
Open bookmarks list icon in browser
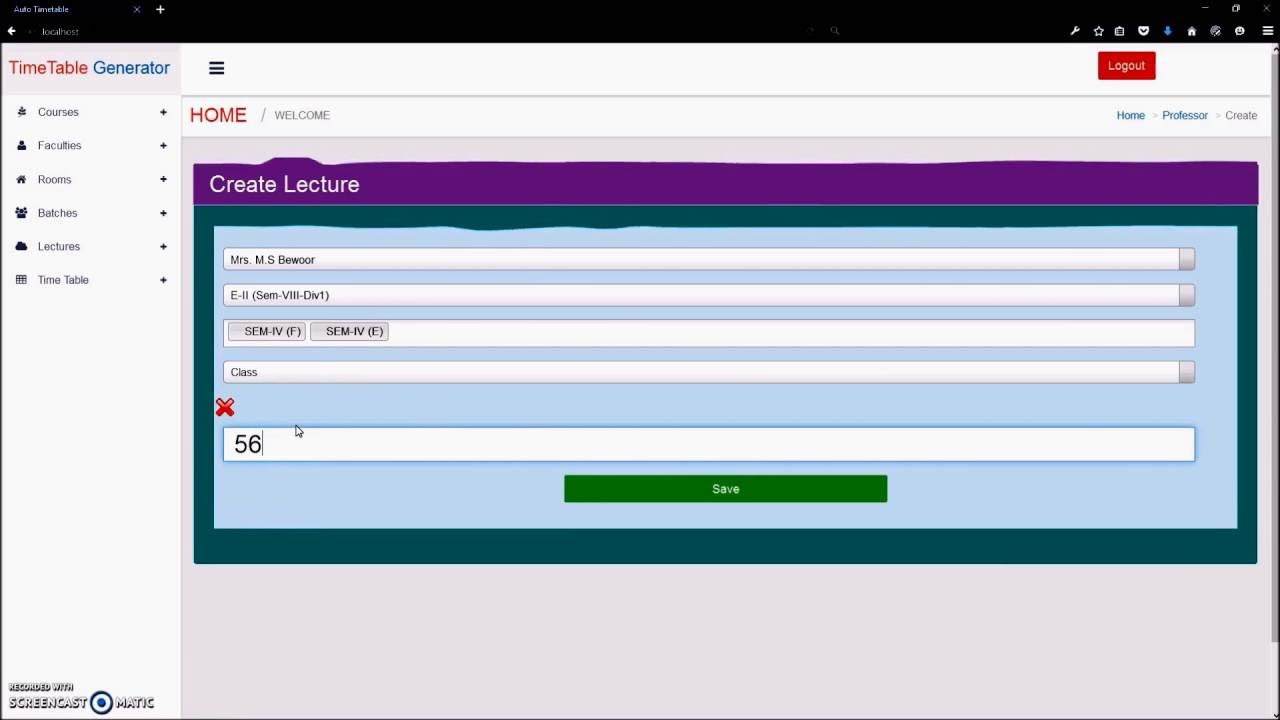click(1120, 31)
